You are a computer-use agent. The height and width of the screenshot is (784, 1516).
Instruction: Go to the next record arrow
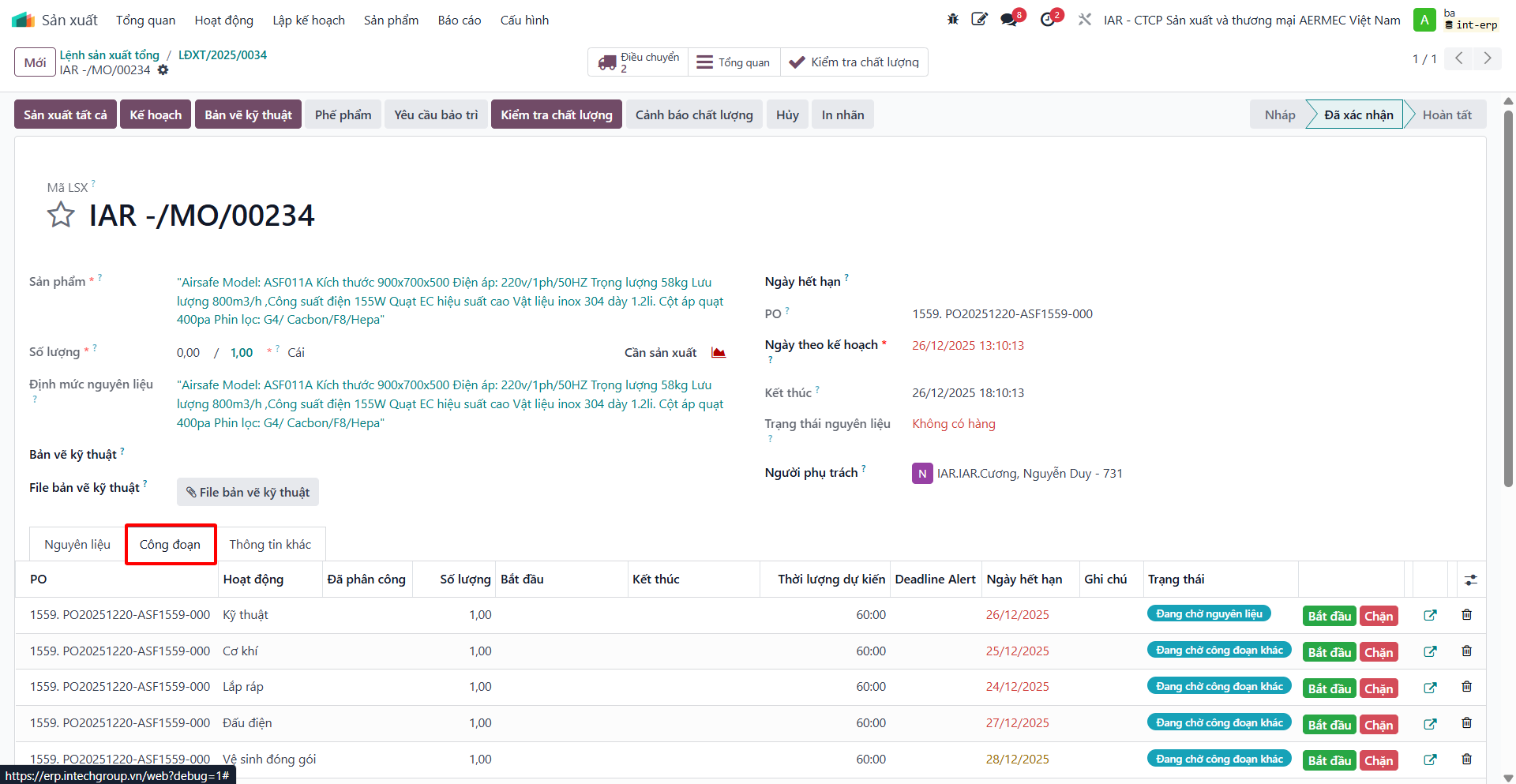(1488, 58)
